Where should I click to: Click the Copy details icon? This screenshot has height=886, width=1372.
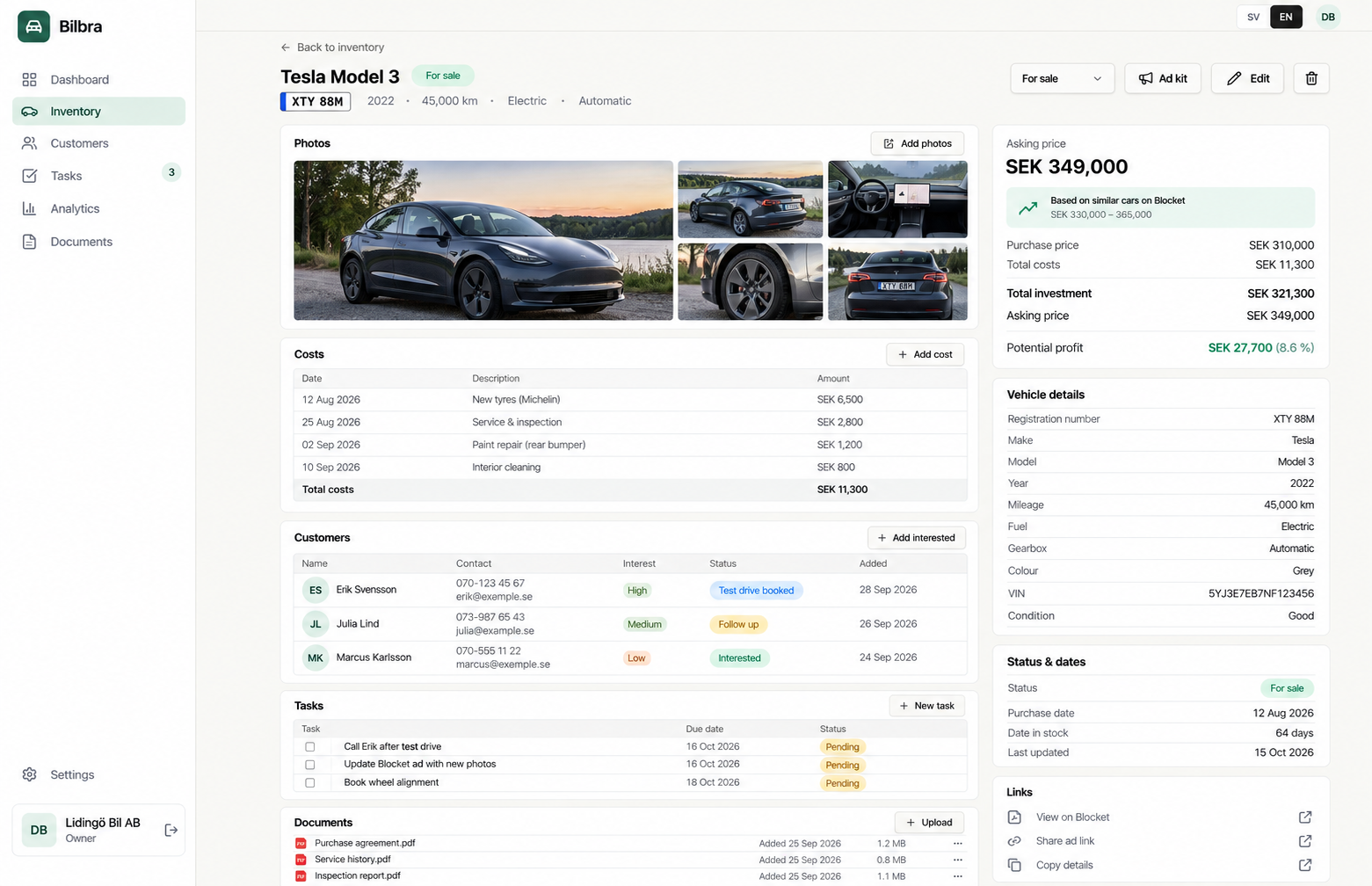(x=1014, y=865)
